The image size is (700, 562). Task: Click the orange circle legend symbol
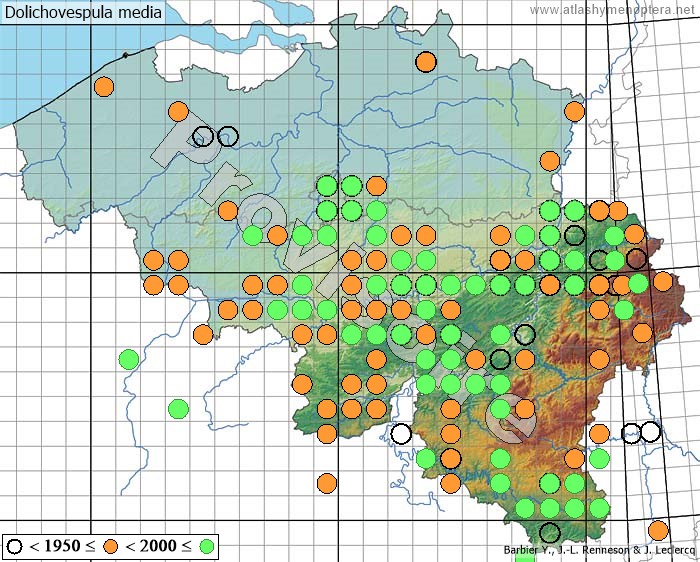[x=110, y=546]
